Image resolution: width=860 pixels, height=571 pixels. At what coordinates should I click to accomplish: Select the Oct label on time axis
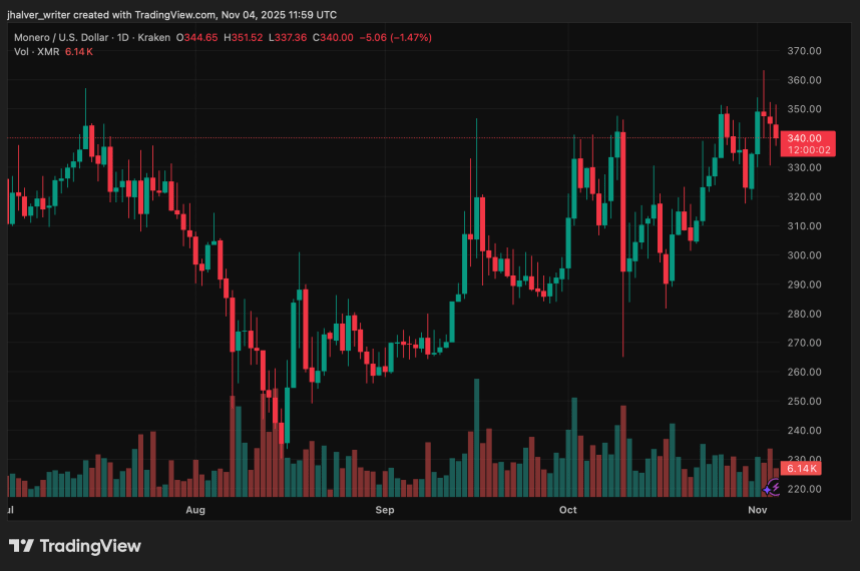[568, 510]
